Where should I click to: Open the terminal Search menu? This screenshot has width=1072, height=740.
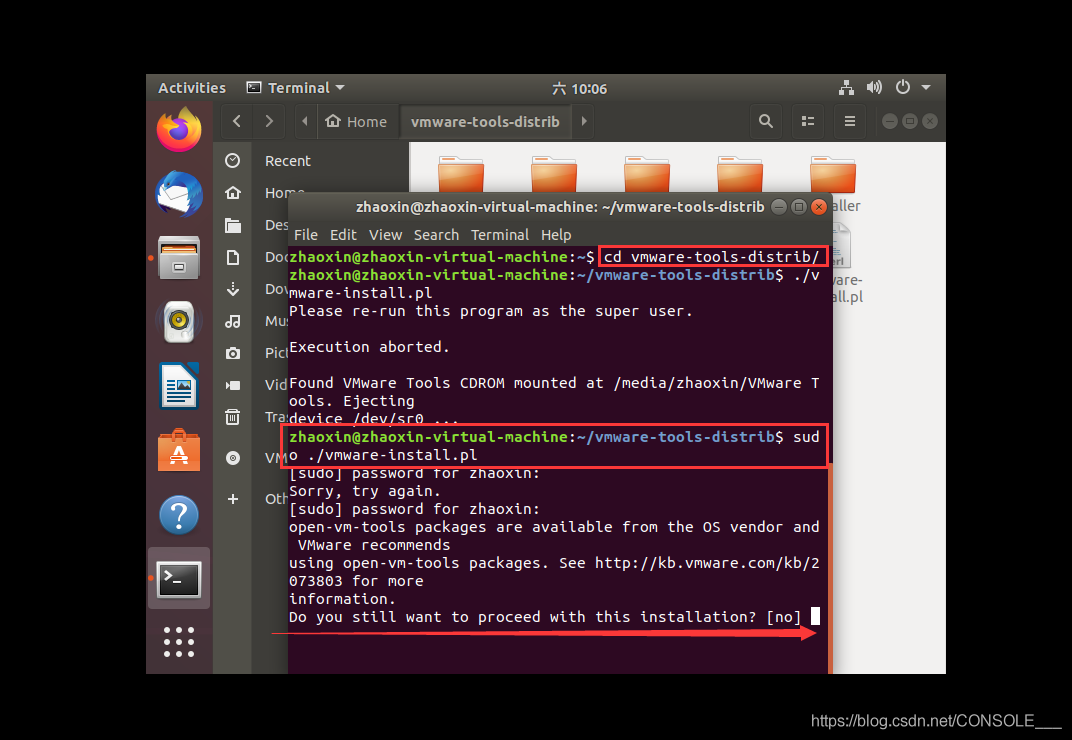(436, 235)
